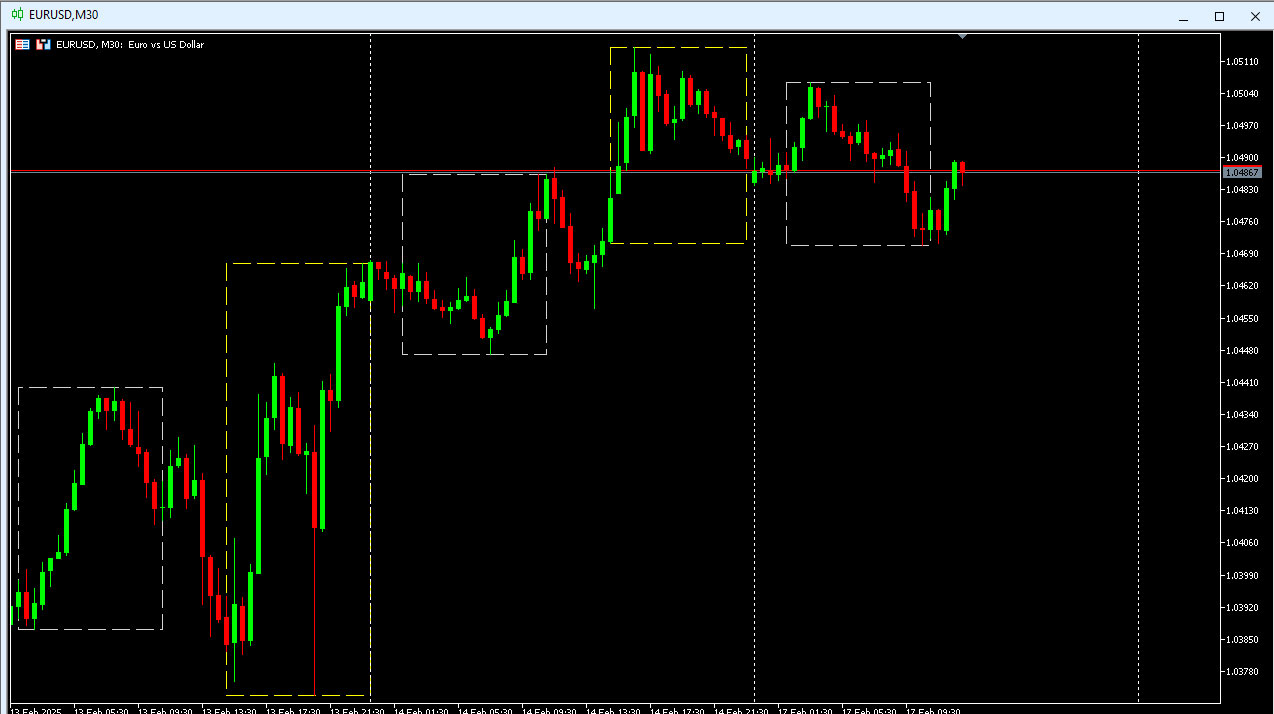Click the 1.05110 price scale label
Screen dimensions: 1274x714
[x=1243, y=62]
